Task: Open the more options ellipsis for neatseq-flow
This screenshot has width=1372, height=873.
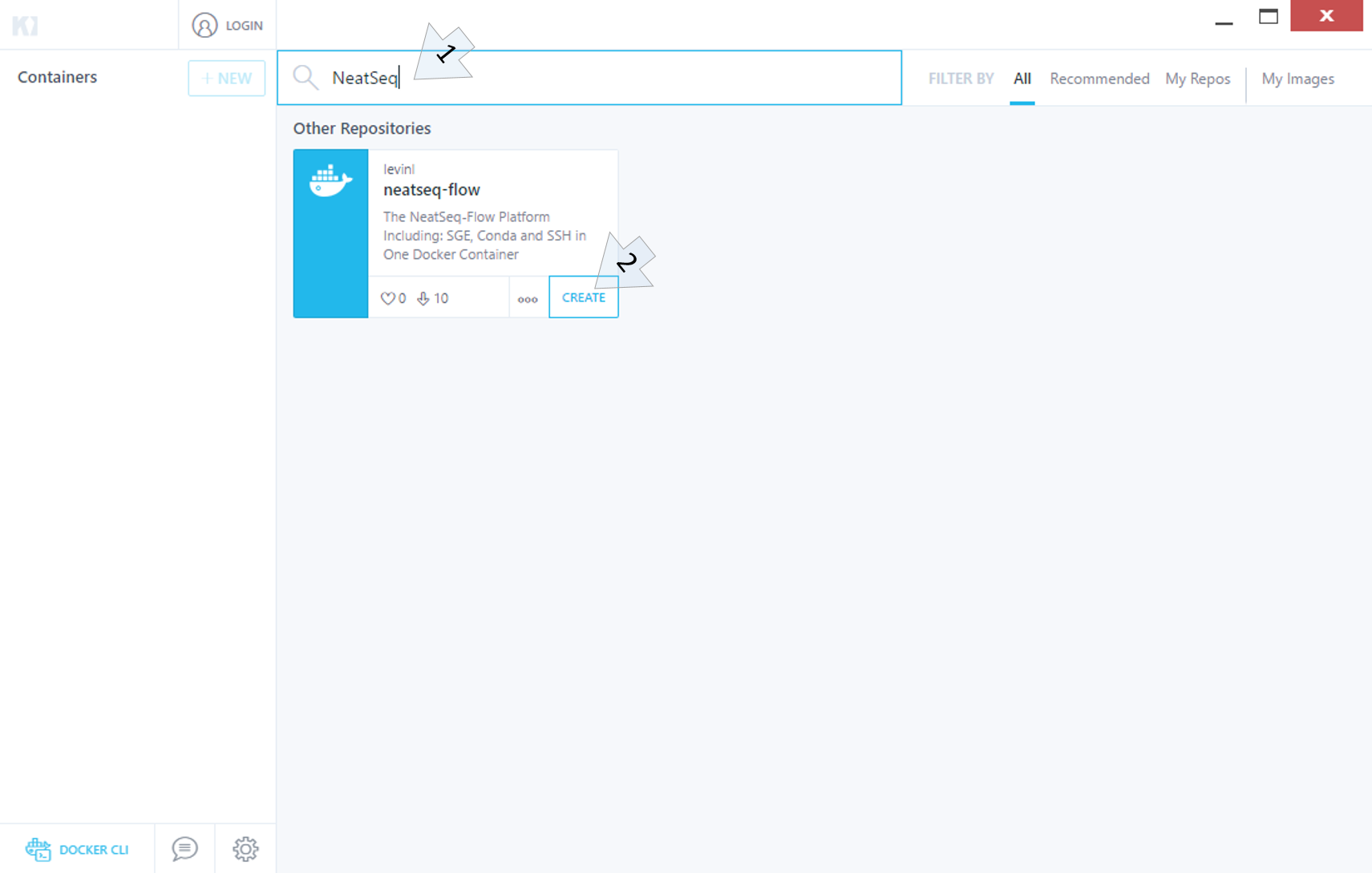Action: (x=528, y=299)
